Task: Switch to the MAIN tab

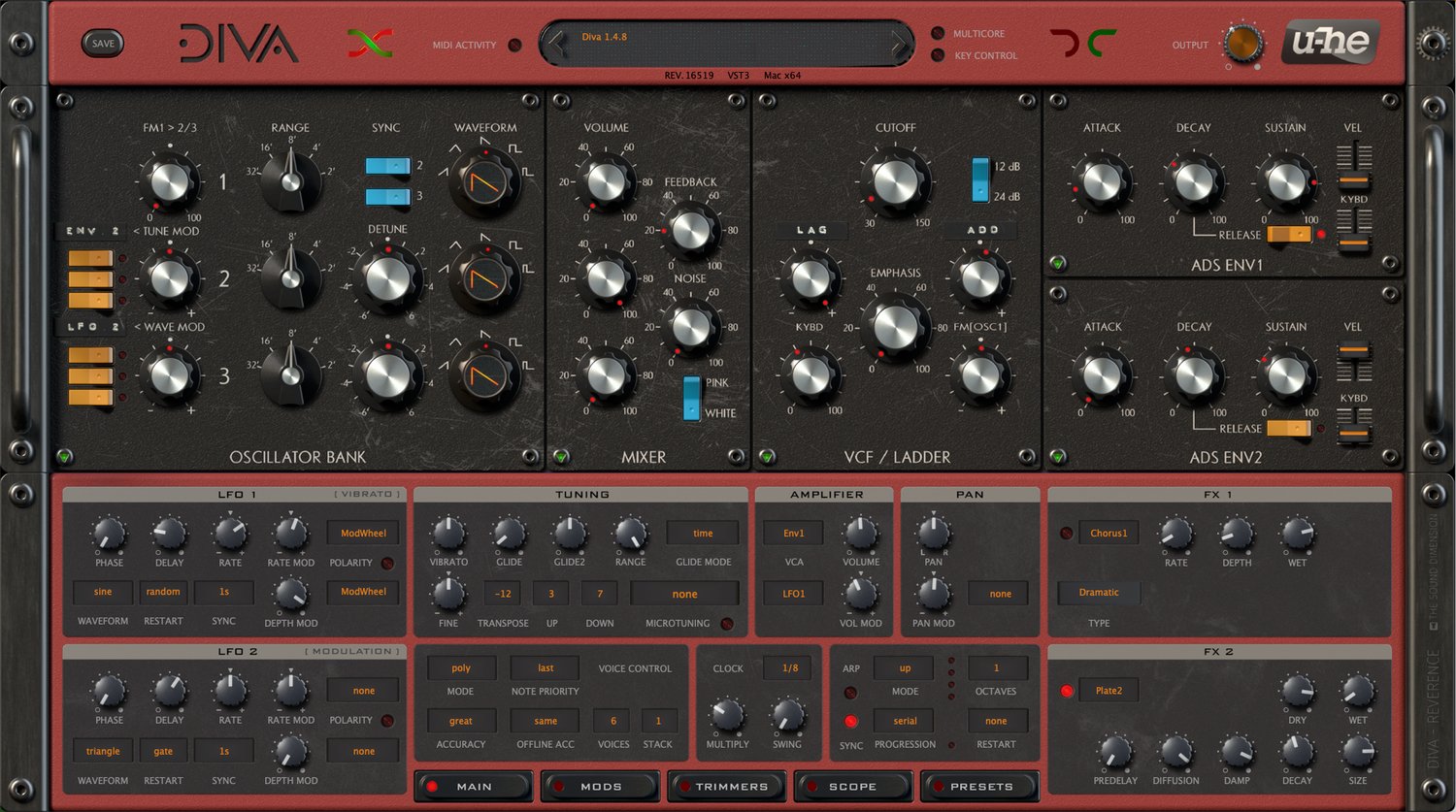Action: point(474,787)
